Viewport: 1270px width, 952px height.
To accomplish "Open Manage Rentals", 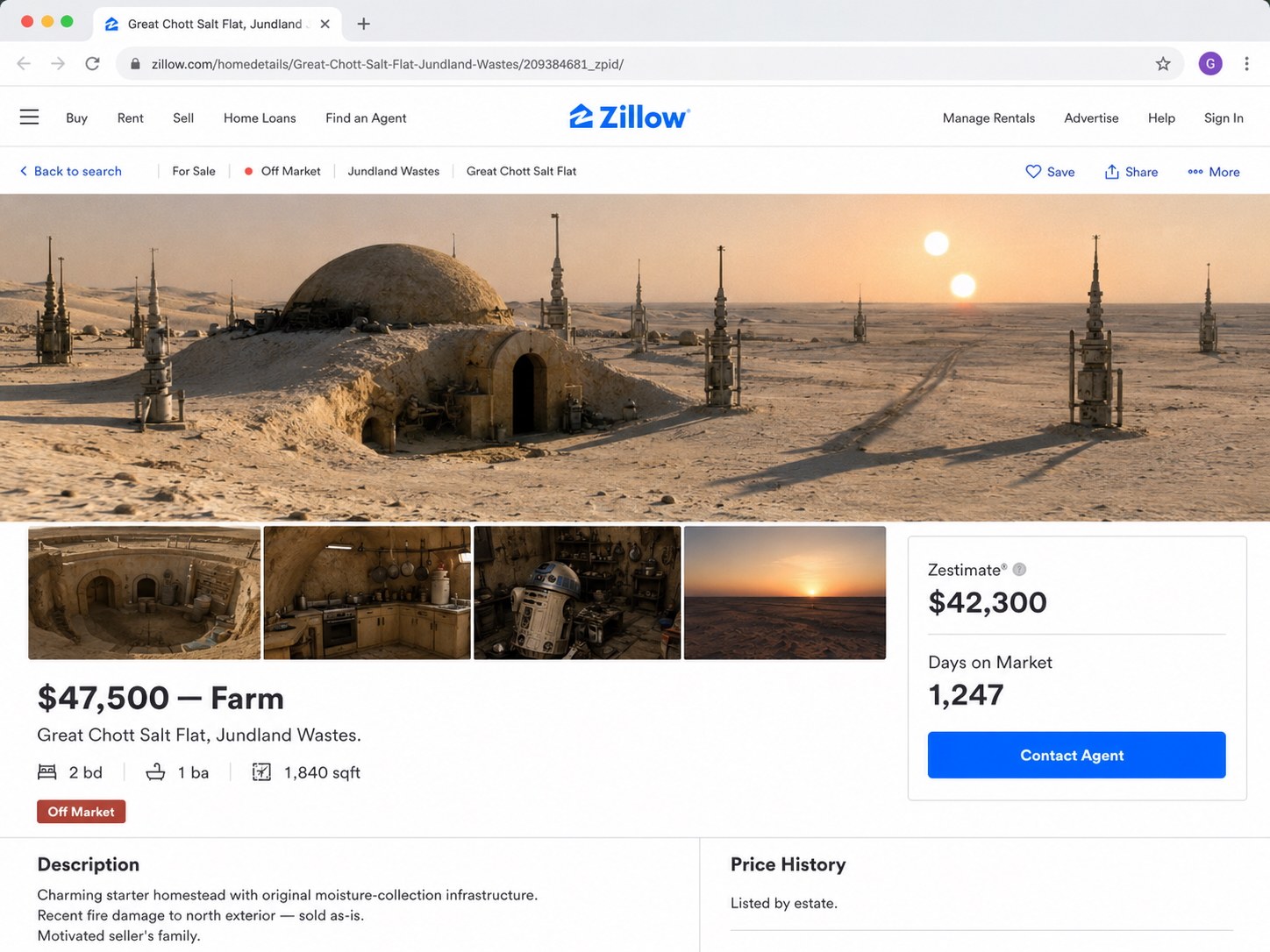I will tap(988, 117).
